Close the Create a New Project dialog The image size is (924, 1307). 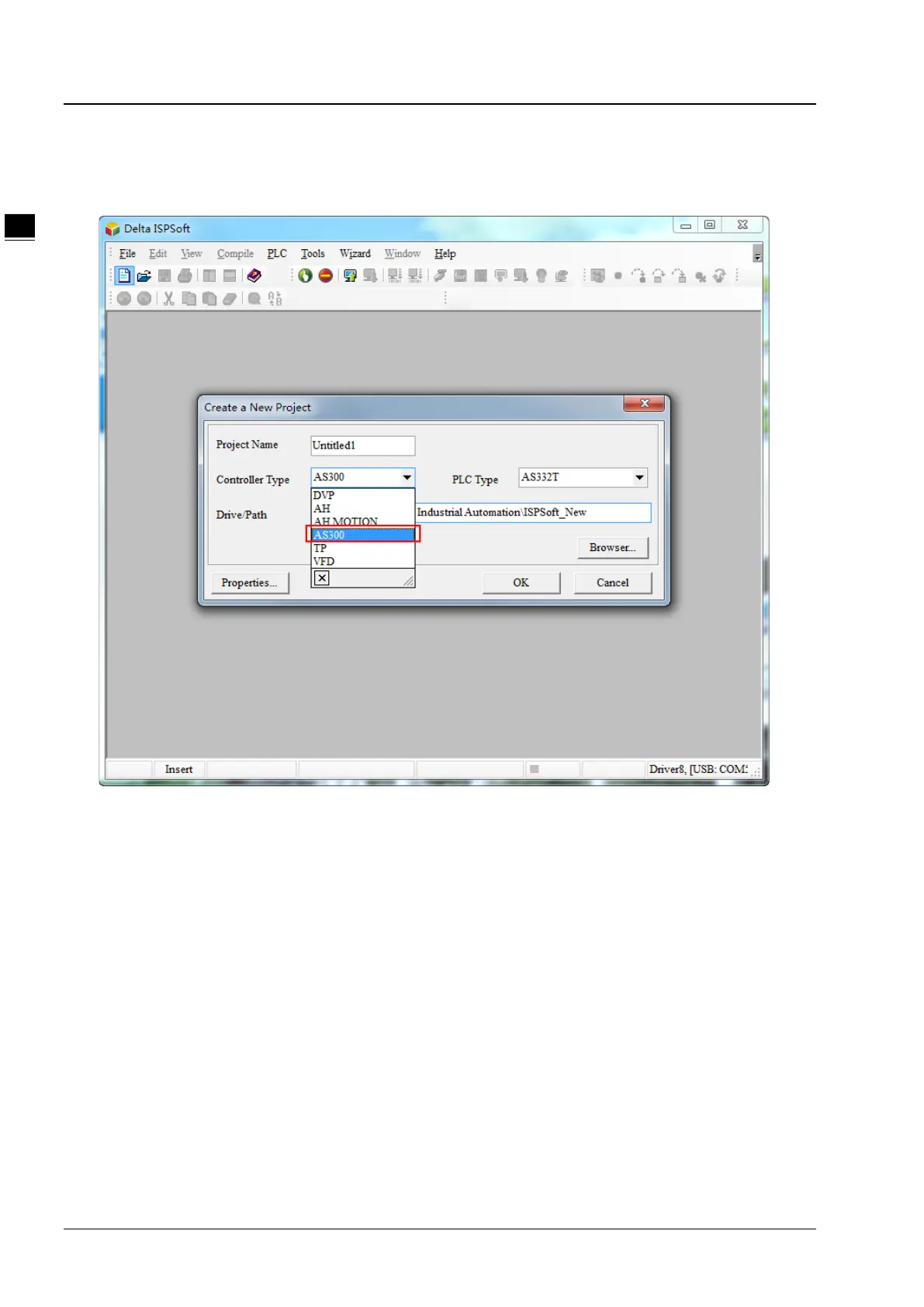point(644,404)
